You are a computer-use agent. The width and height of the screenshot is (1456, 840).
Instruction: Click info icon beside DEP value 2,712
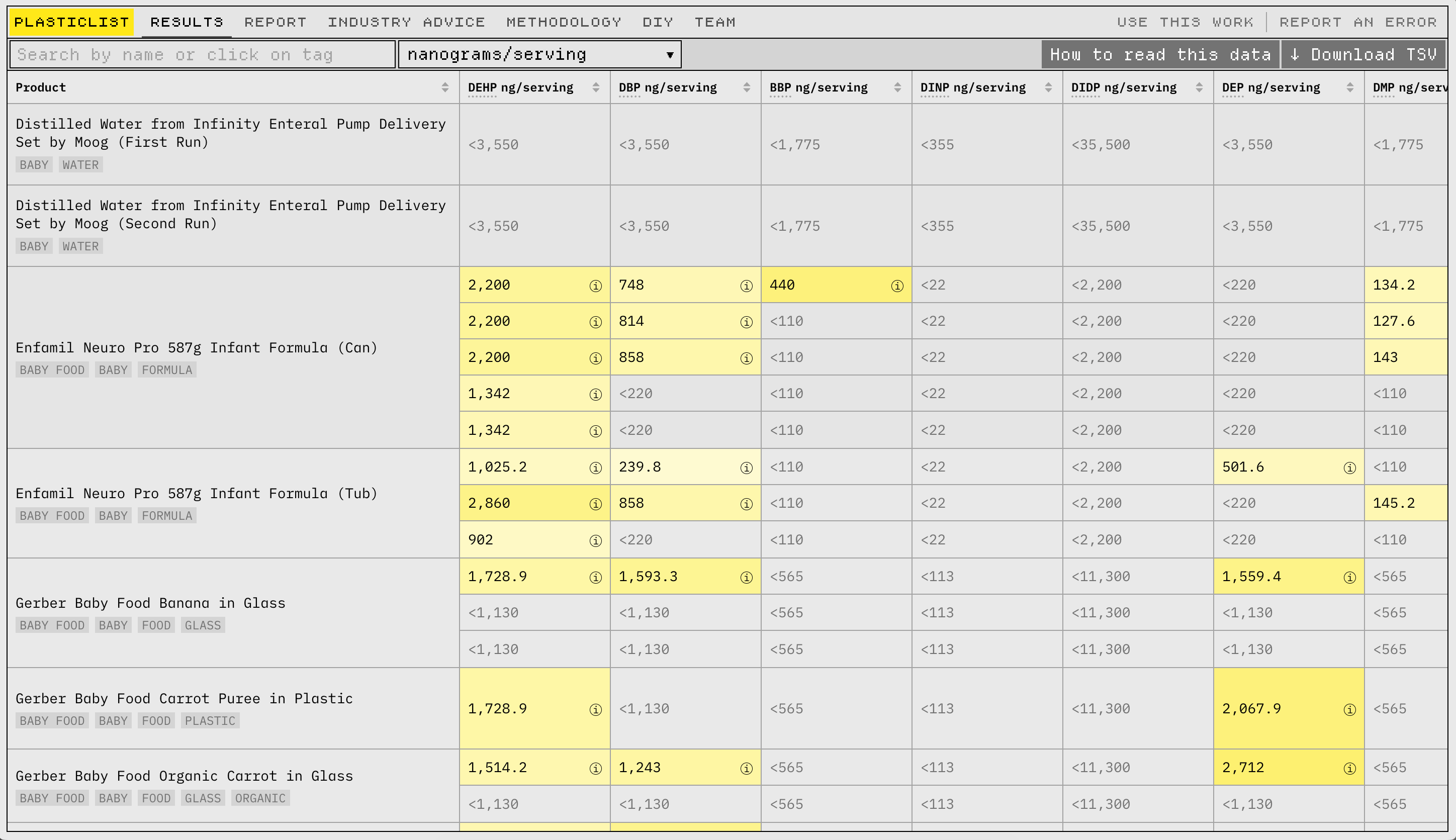[1350, 769]
